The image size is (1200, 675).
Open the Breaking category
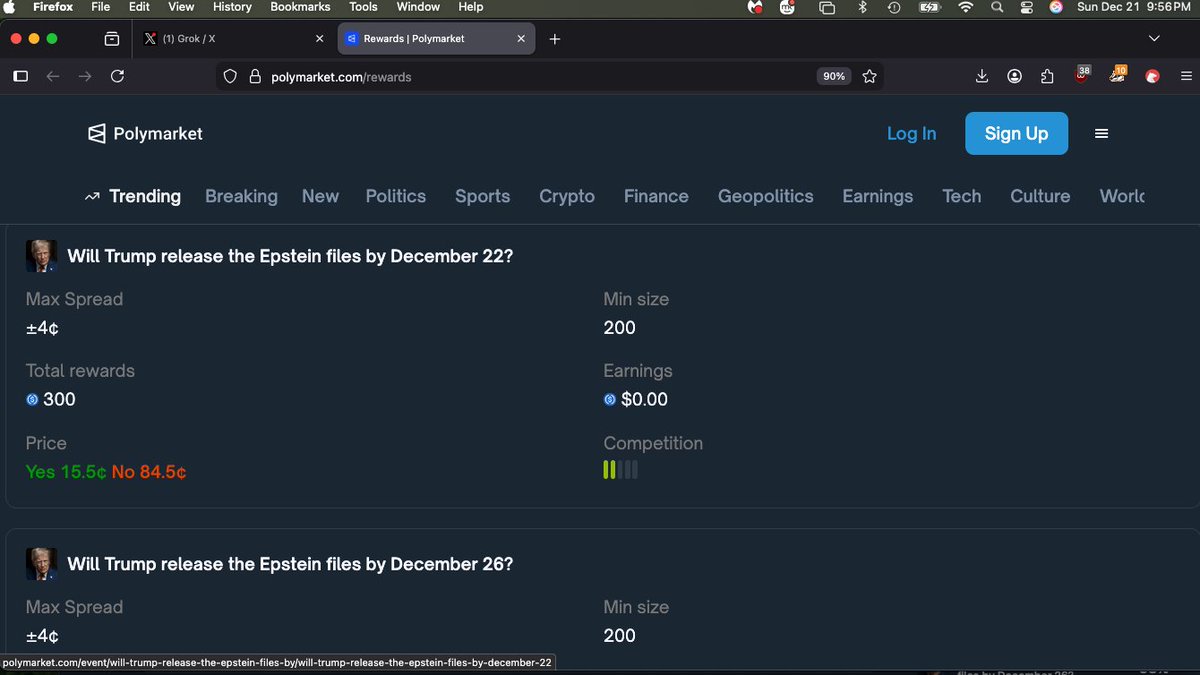(241, 196)
